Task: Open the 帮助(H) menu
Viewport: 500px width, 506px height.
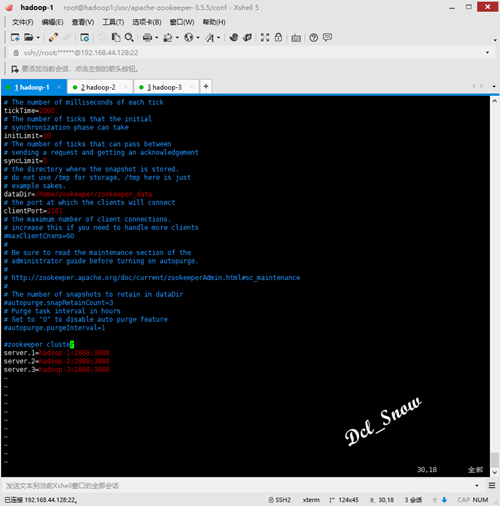Action: (214, 22)
